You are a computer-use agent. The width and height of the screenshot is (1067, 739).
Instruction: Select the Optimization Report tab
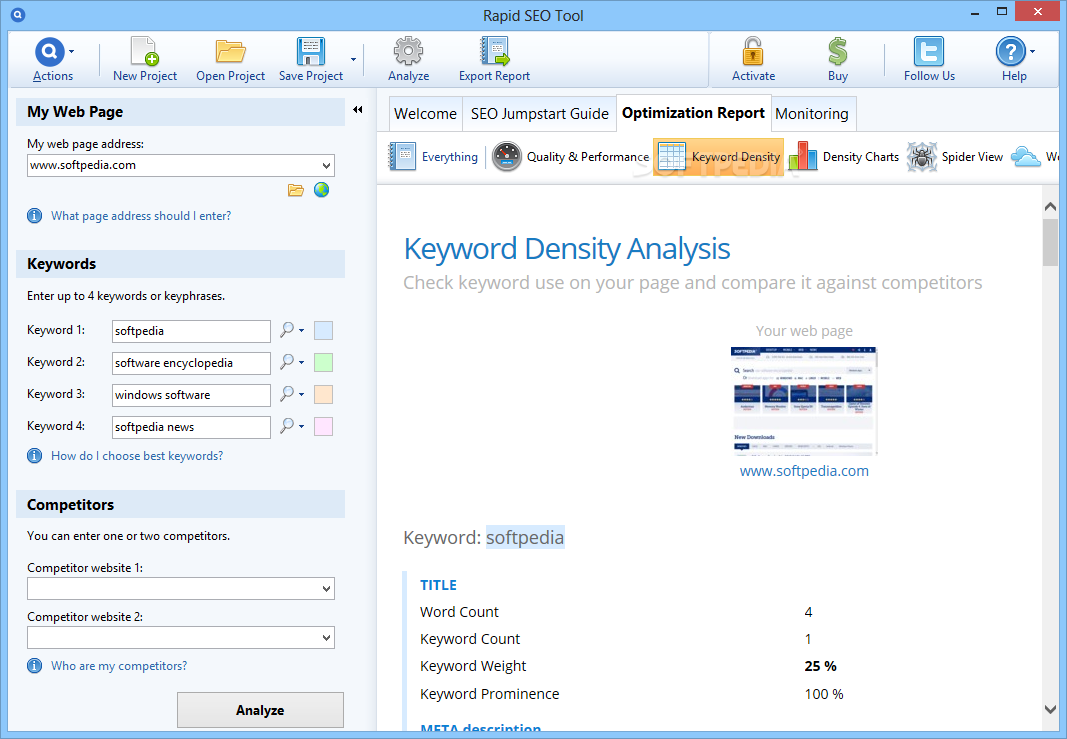(693, 113)
